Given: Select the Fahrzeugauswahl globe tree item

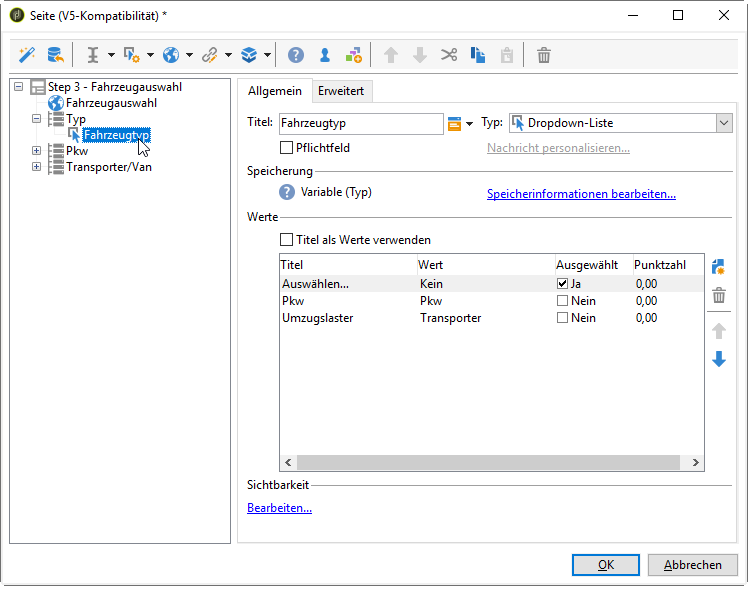Looking at the screenshot, I should (x=111, y=103).
